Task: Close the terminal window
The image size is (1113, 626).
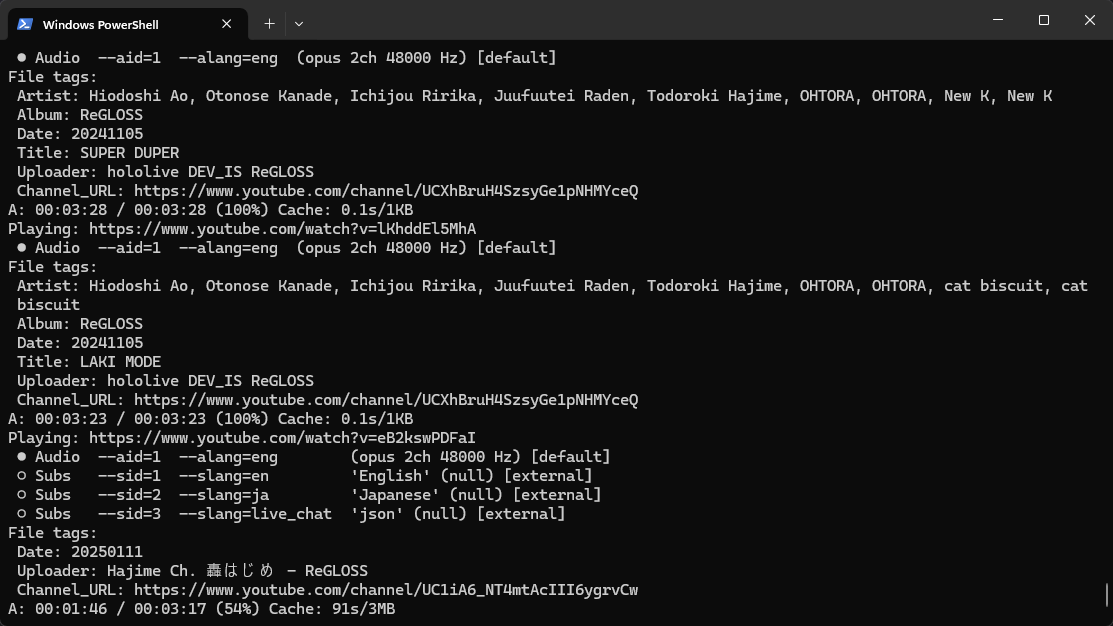Action: 1090,20
